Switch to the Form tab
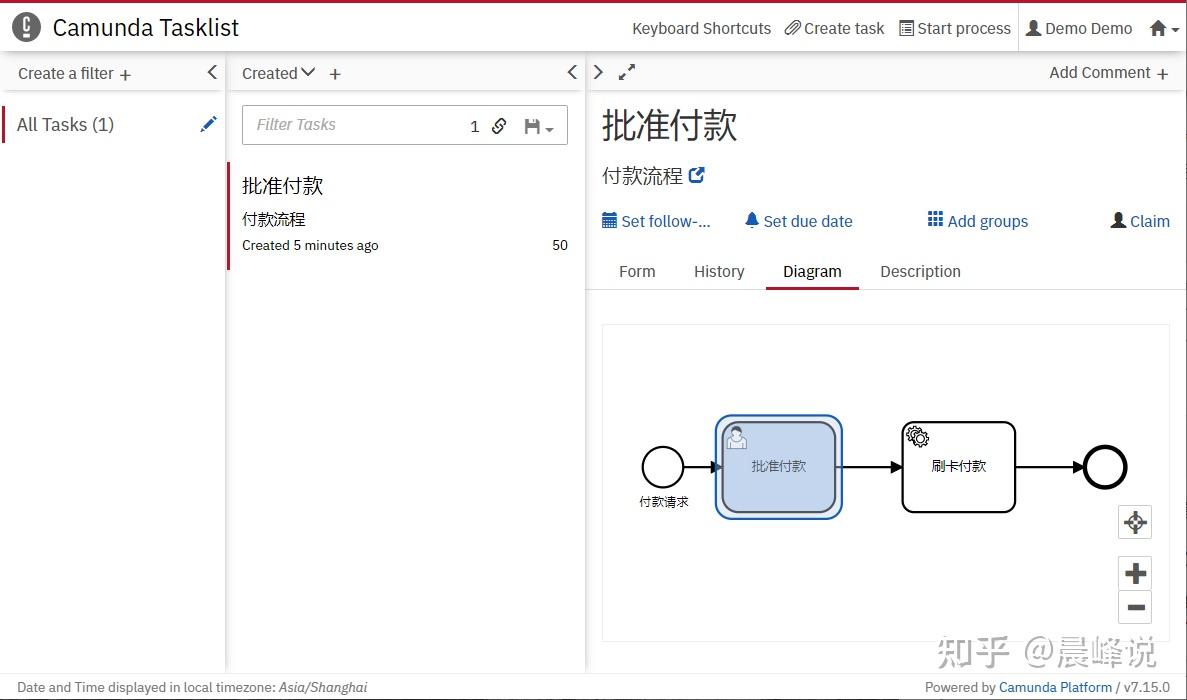The height and width of the screenshot is (700, 1187). [637, 271]
